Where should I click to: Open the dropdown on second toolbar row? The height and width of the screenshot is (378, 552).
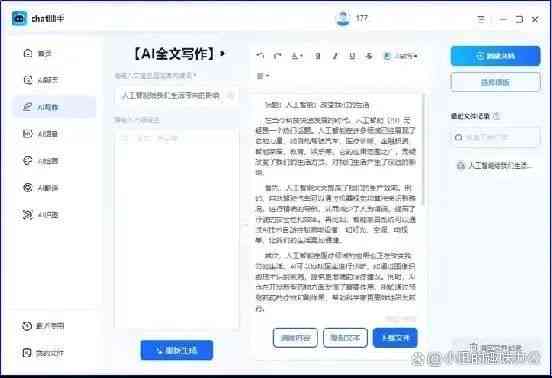(x=263, y=76)
